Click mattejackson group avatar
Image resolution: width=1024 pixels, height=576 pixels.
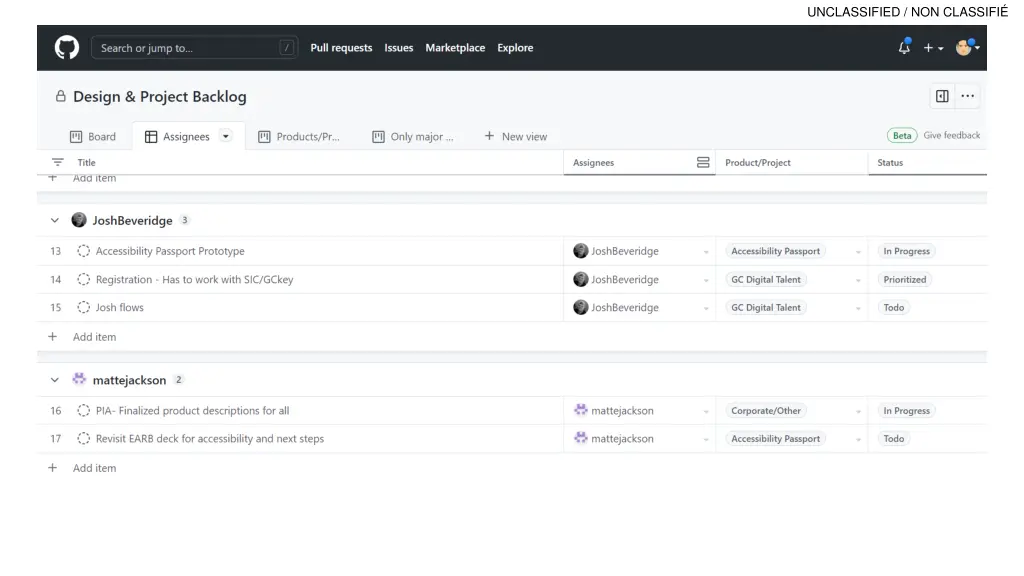click(x=79, y=379)
